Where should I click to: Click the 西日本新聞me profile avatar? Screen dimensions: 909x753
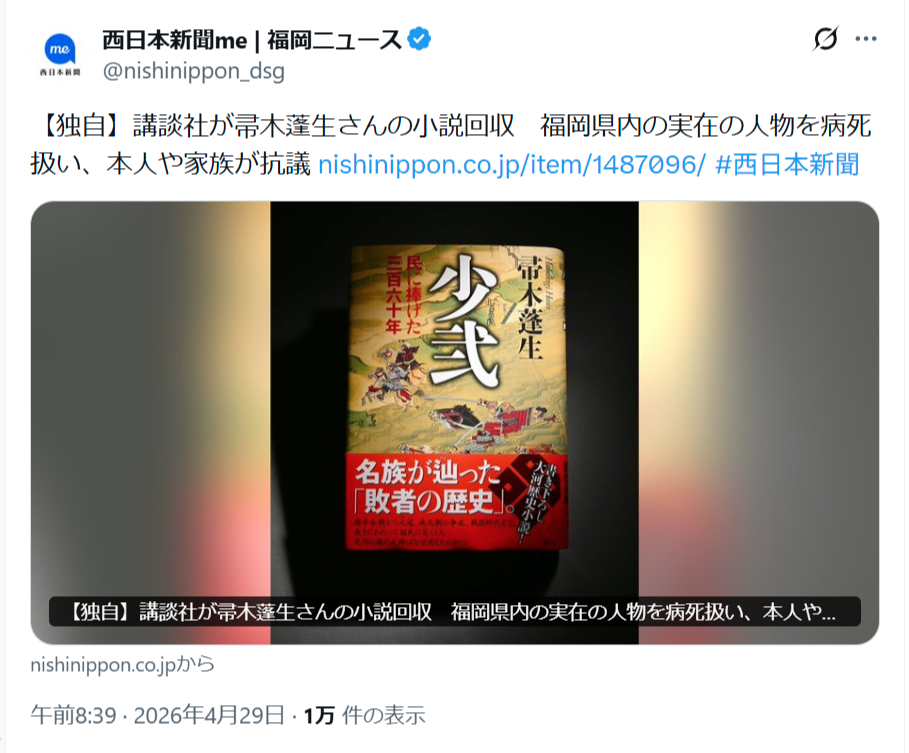tap(60, 54)
